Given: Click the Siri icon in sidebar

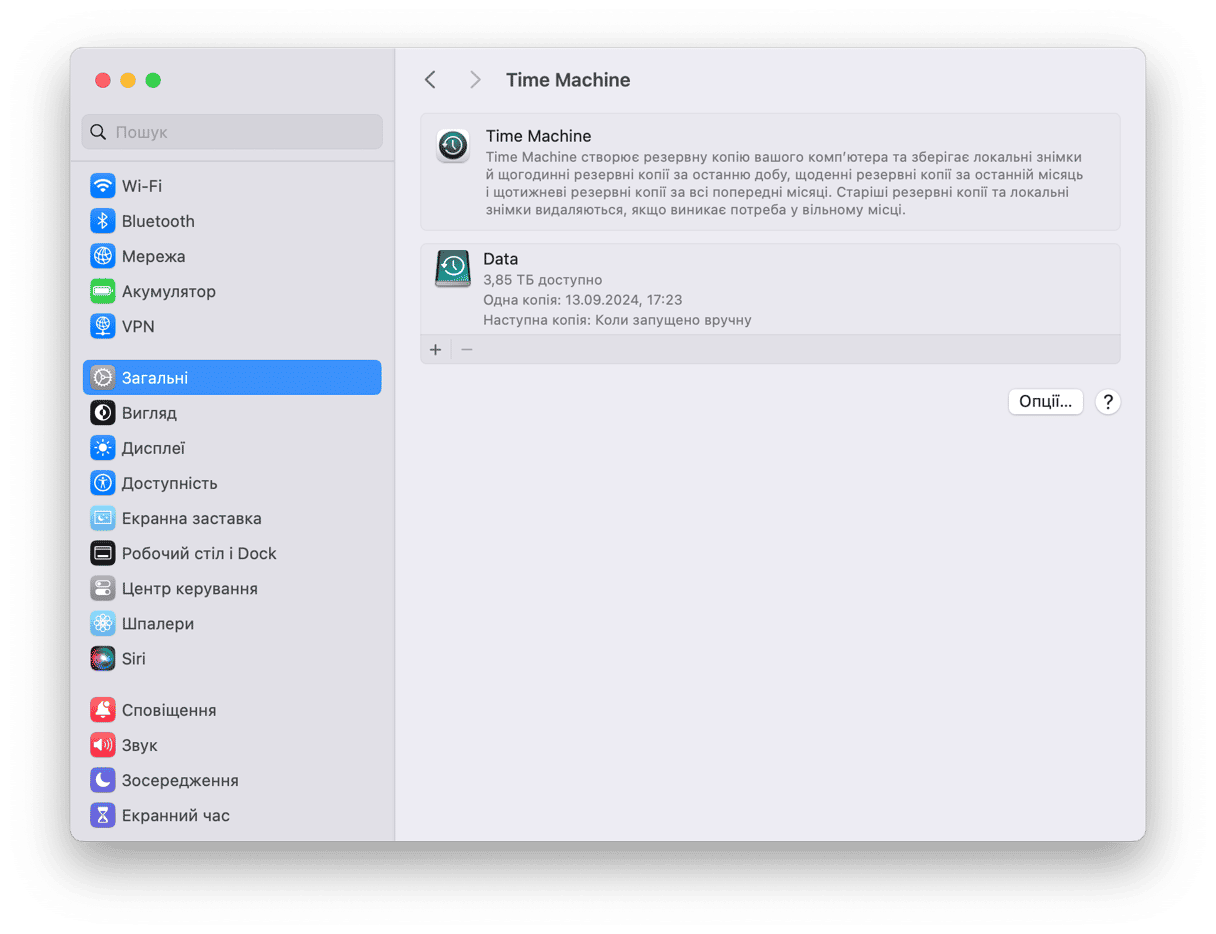Looking at the screenshot, I should pyautogui.click(x=103, y=658).
